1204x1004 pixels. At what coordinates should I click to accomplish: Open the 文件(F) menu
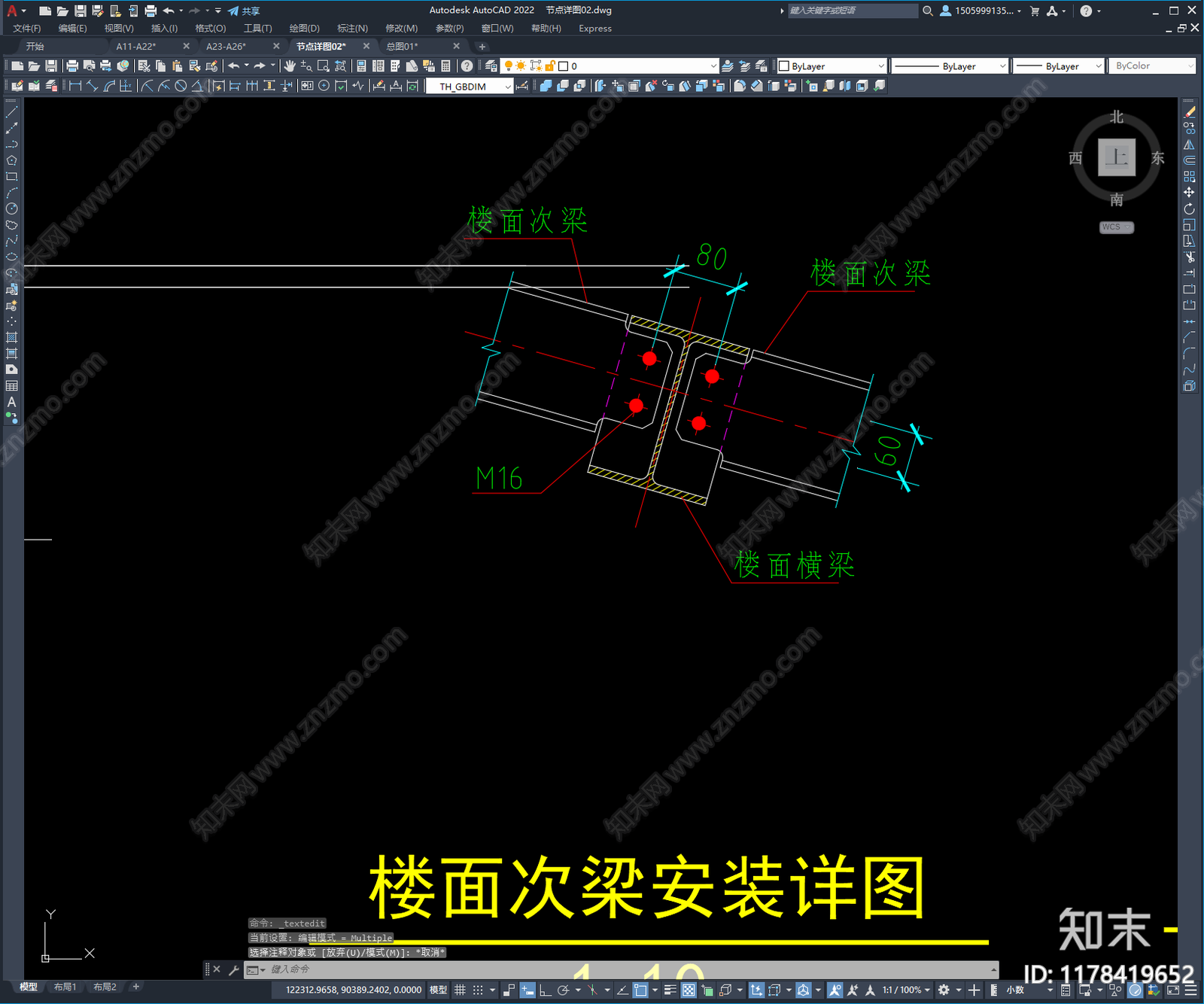coord(27,29)
